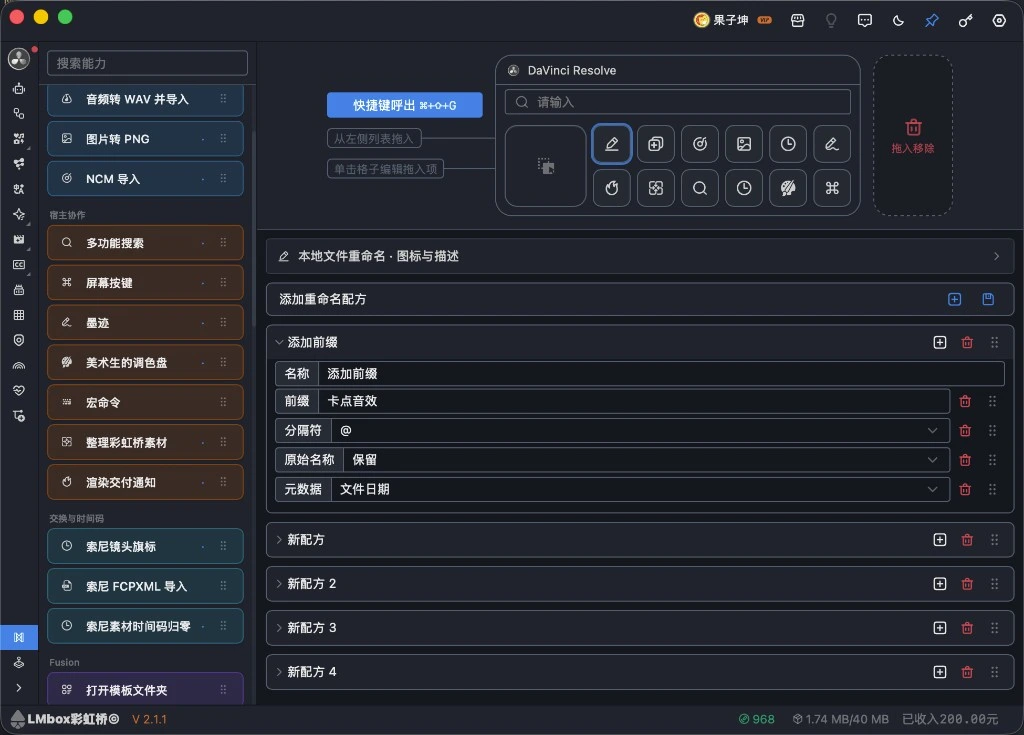Click the DaVinci Resolve avatar in sidebar
This screenshot has height=735, width=1024.
point(19,59)
